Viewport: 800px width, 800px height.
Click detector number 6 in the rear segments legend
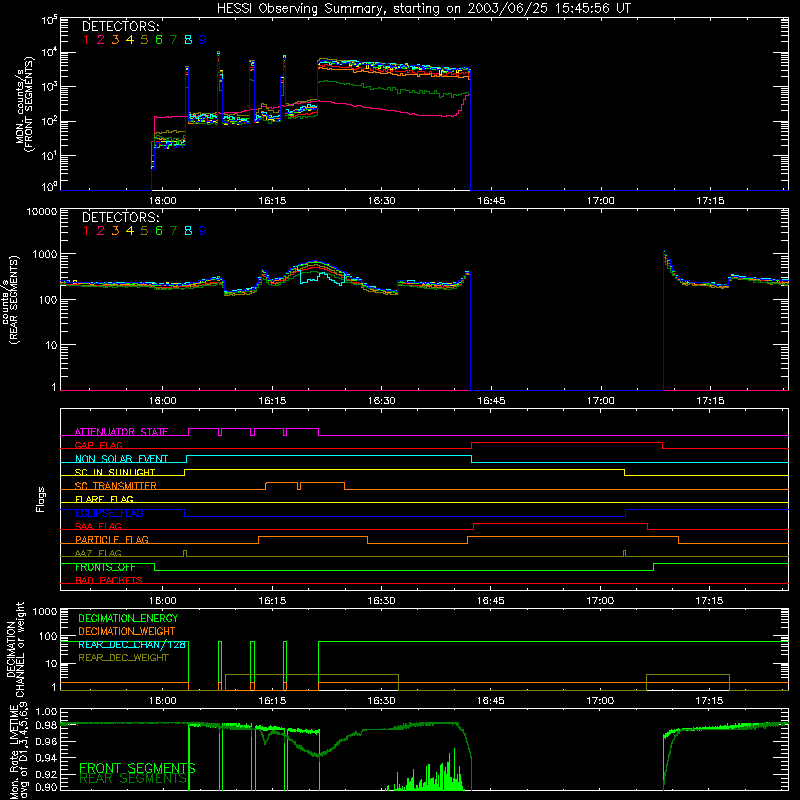click(159, 231)
